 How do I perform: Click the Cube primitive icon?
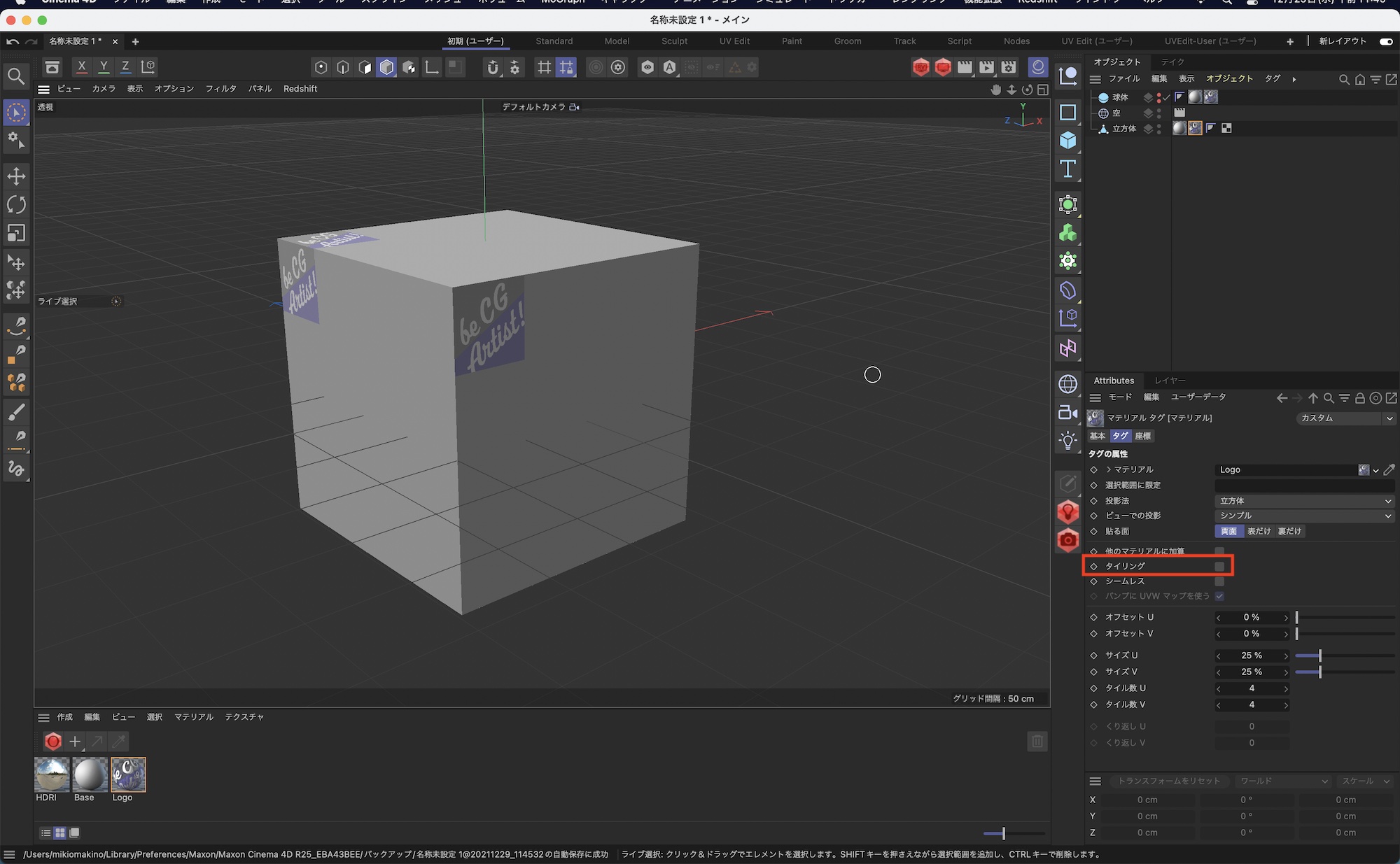click(x=1067, y=141)
